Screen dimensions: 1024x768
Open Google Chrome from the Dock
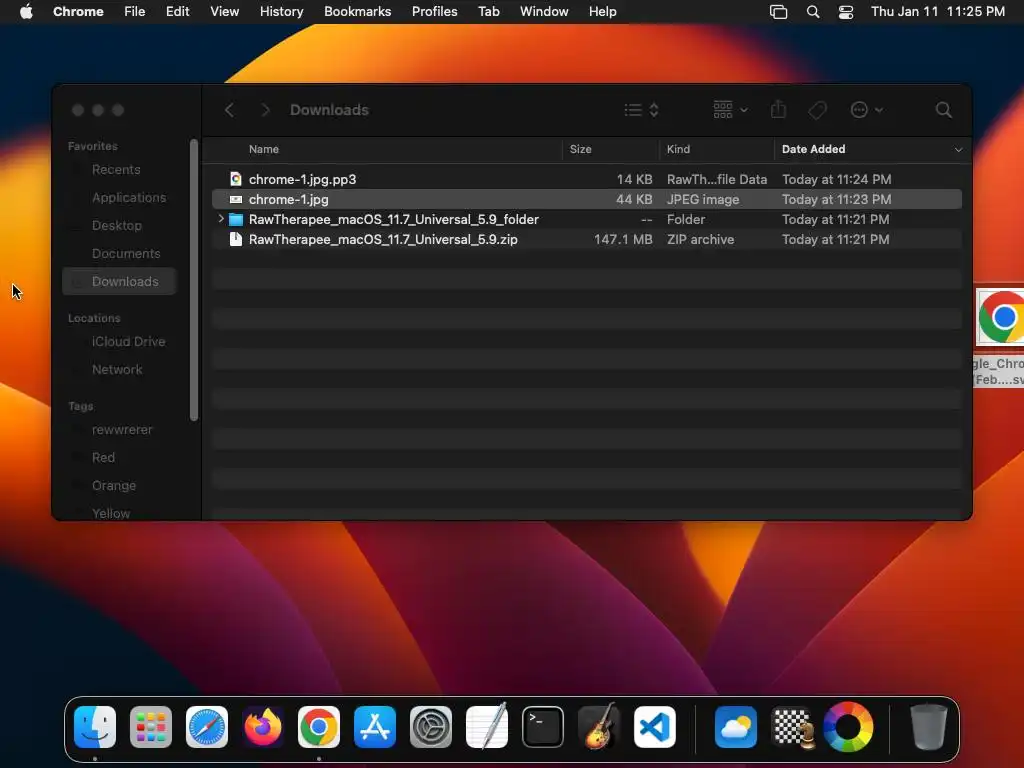click(x=319, y=727)
